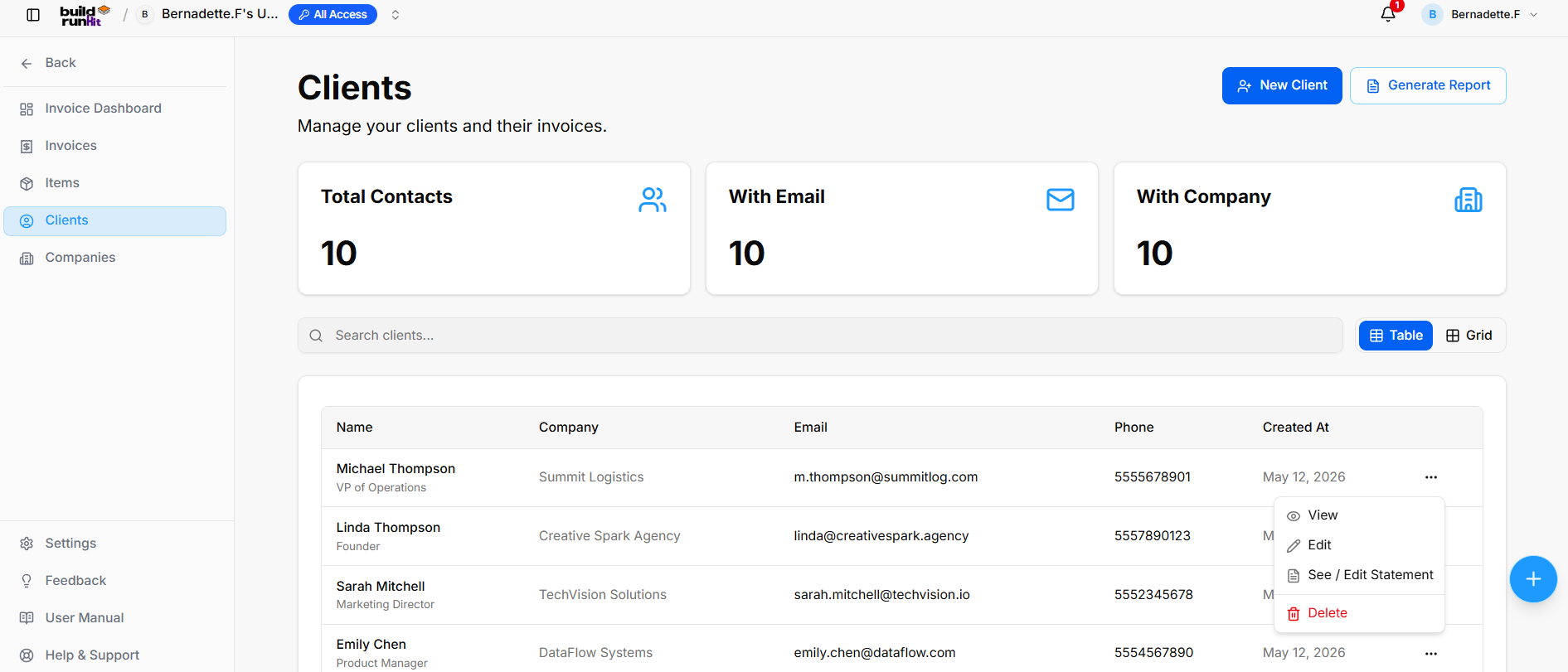
Task: Click the All Access badge
Action: point(333,15)
